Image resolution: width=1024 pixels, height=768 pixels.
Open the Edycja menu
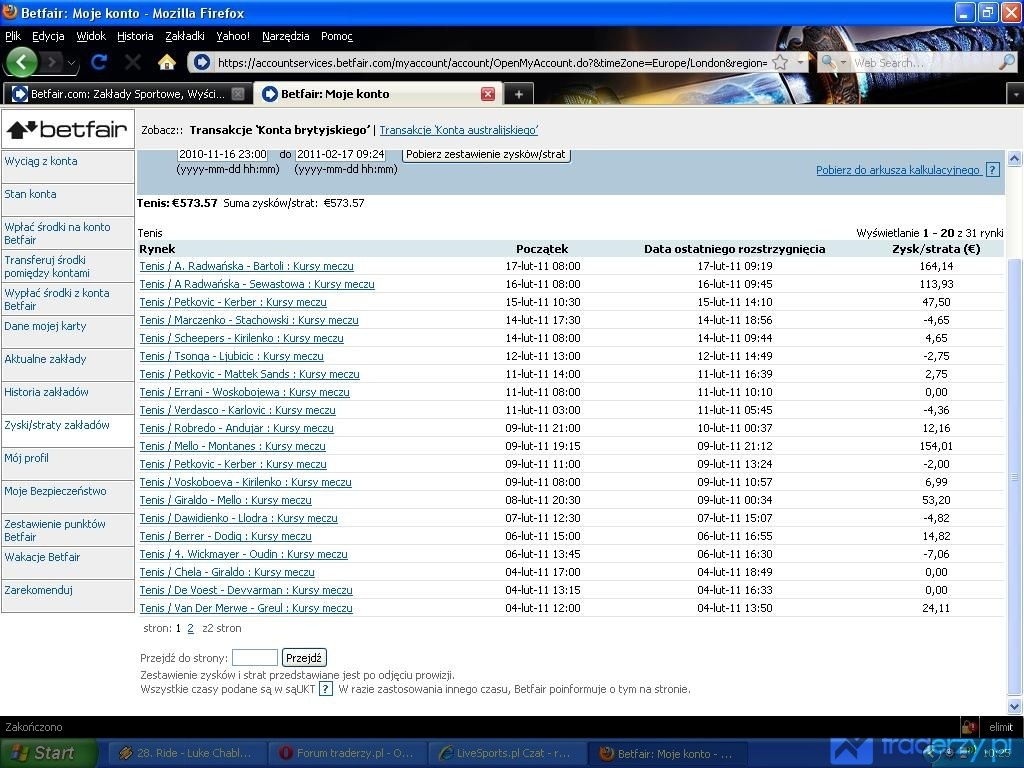(x=48, y=36)
